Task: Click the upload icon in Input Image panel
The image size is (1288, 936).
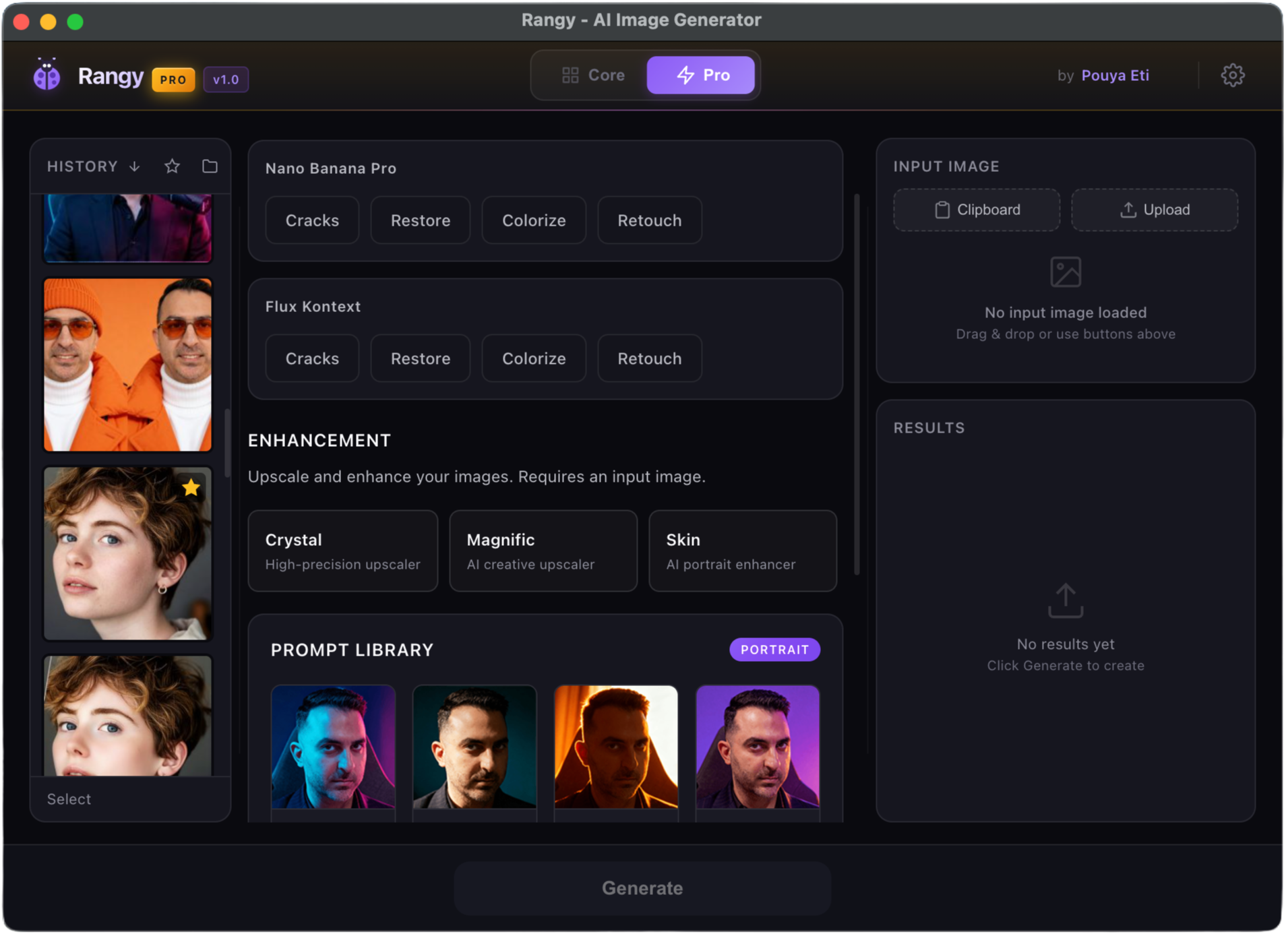Action: [1128, 210]
